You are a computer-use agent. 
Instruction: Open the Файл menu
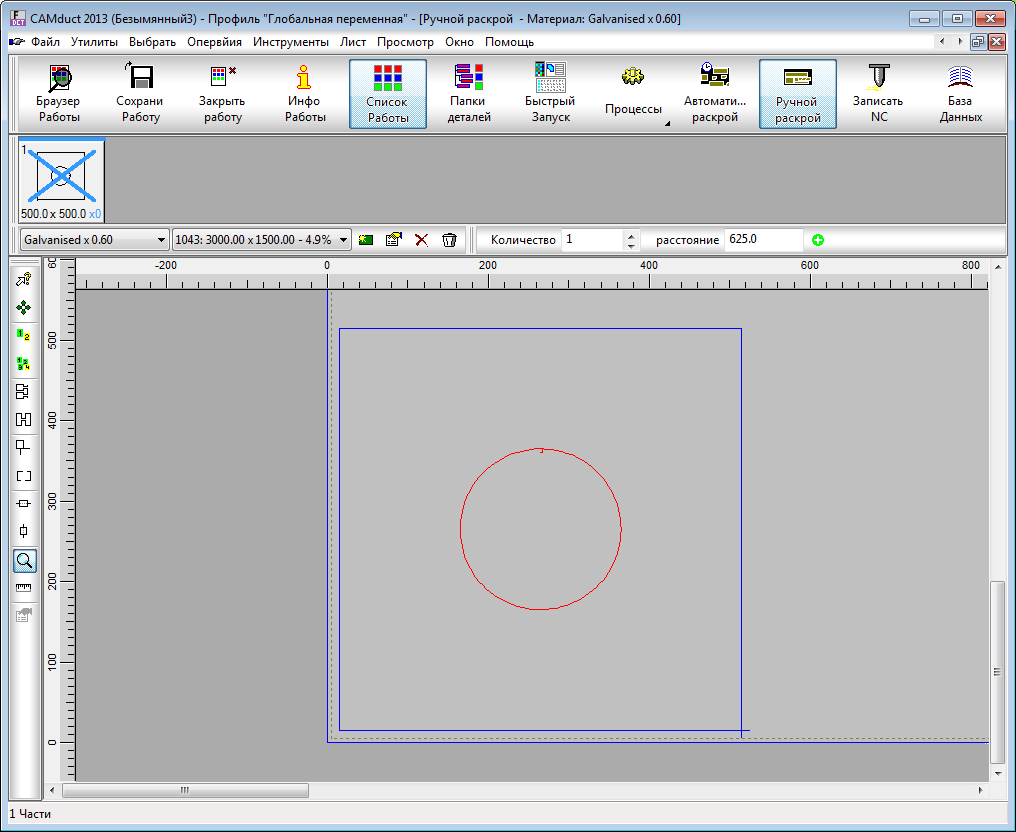click(x=45, y=42)
